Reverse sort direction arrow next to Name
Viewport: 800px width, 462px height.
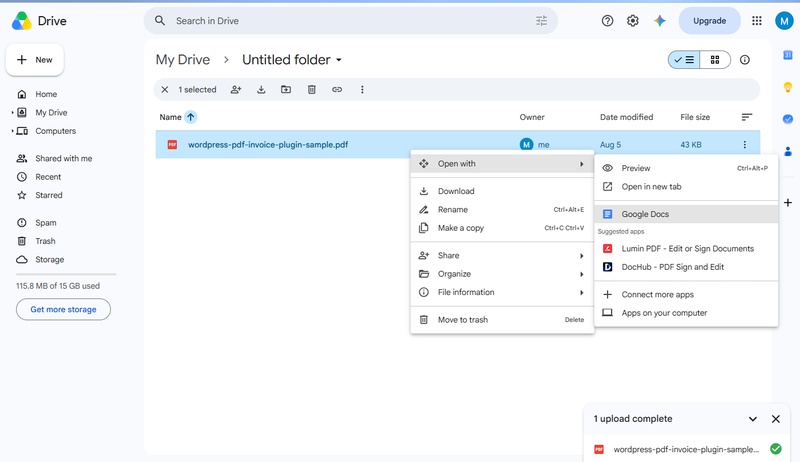click(190, 117)
